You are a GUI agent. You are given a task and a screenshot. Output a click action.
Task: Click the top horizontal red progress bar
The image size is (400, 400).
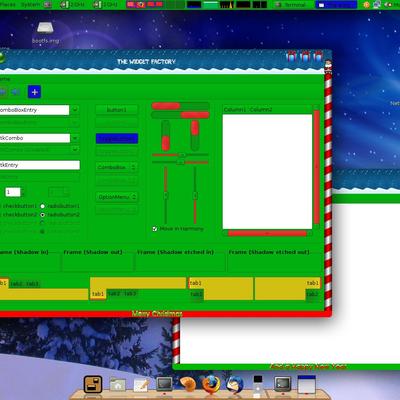(180, 106)
